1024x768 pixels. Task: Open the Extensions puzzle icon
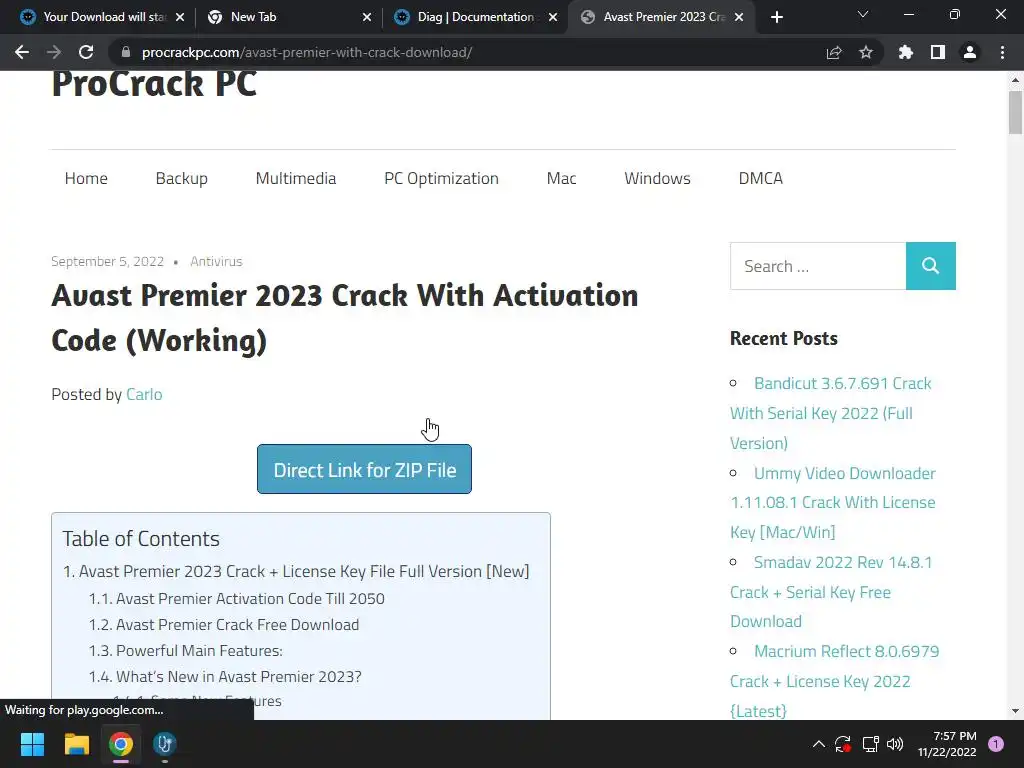906,52
